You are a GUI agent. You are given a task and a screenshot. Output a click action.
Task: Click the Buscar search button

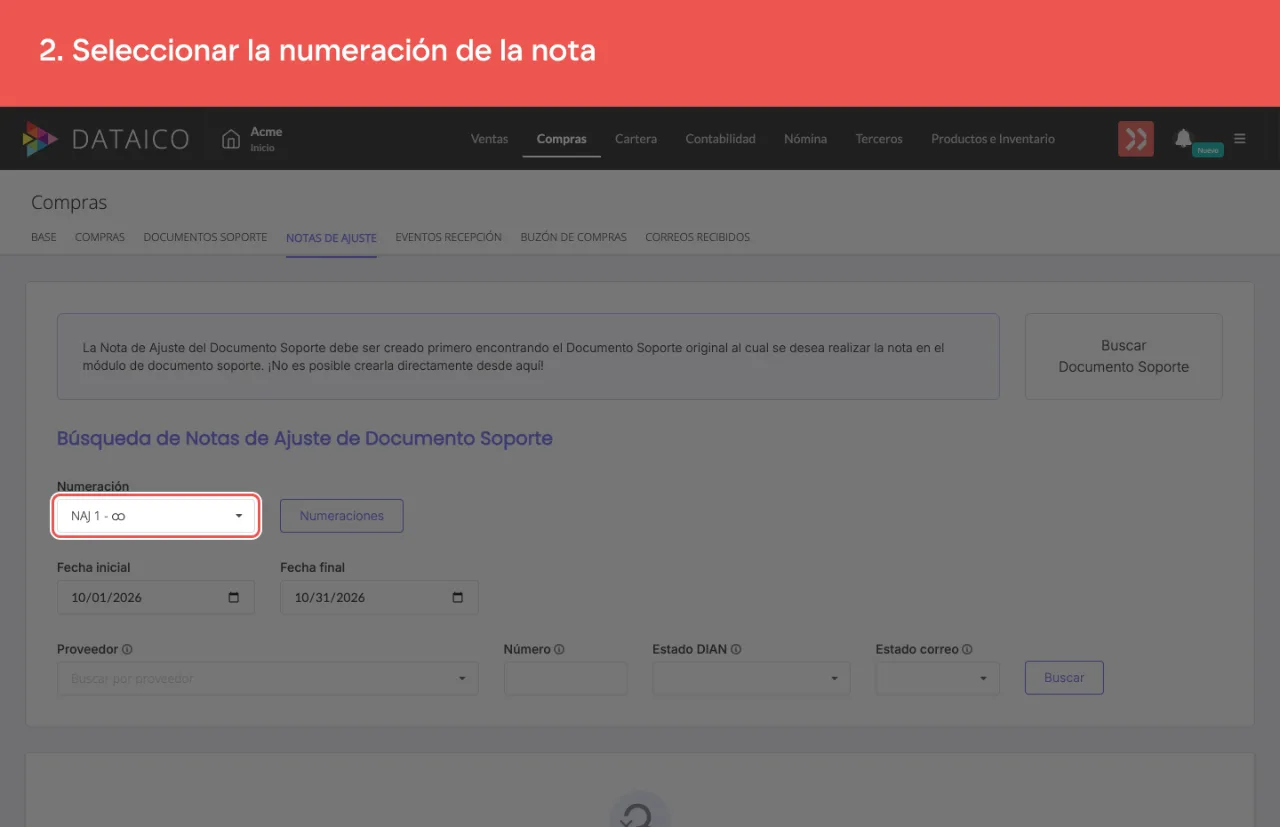pyautogui.click(x=1064, y=678)
